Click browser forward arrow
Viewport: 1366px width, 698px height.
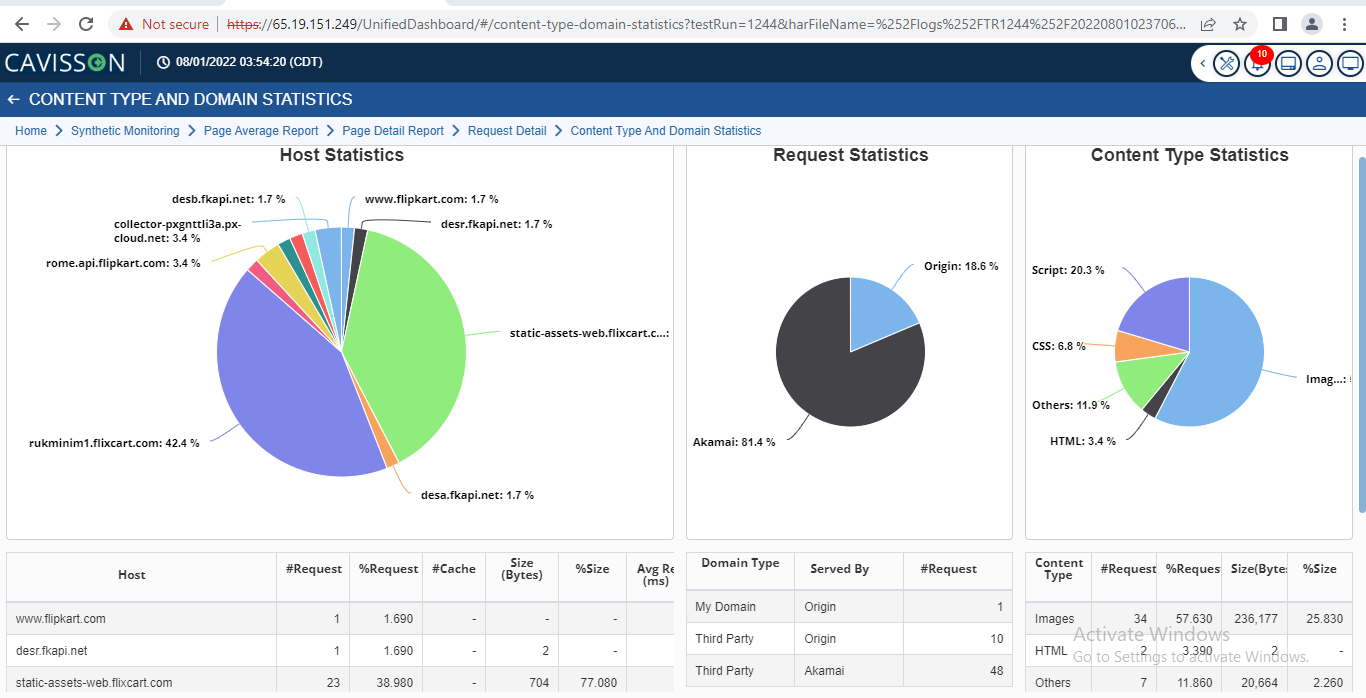pyautogui.click(x=54, y=24)
